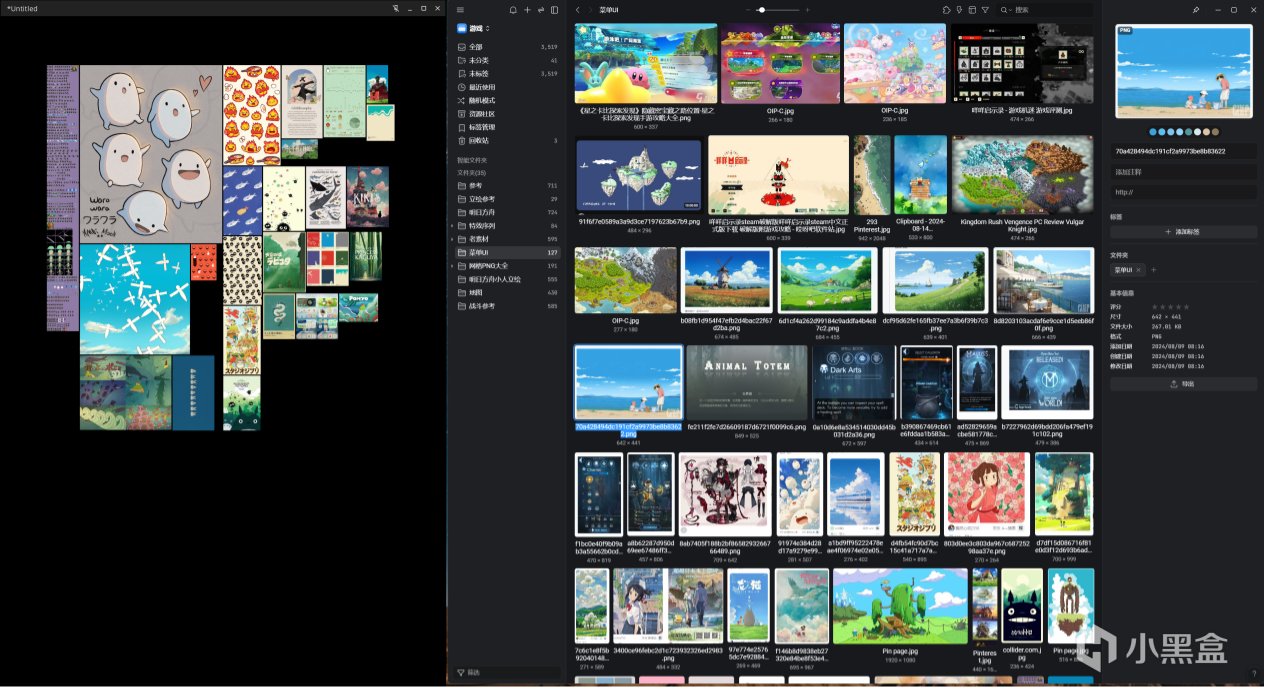Remove the 菜单UI folder tag with its x

click(1138, 270)
